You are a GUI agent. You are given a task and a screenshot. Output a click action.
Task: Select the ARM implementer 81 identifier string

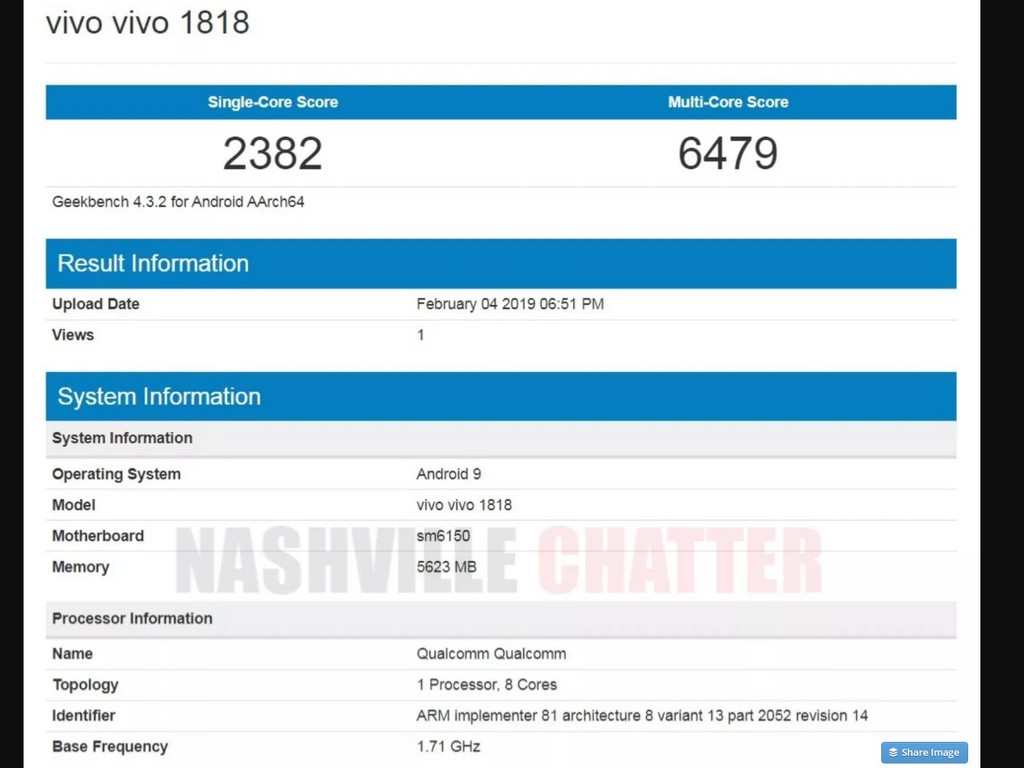642,716
